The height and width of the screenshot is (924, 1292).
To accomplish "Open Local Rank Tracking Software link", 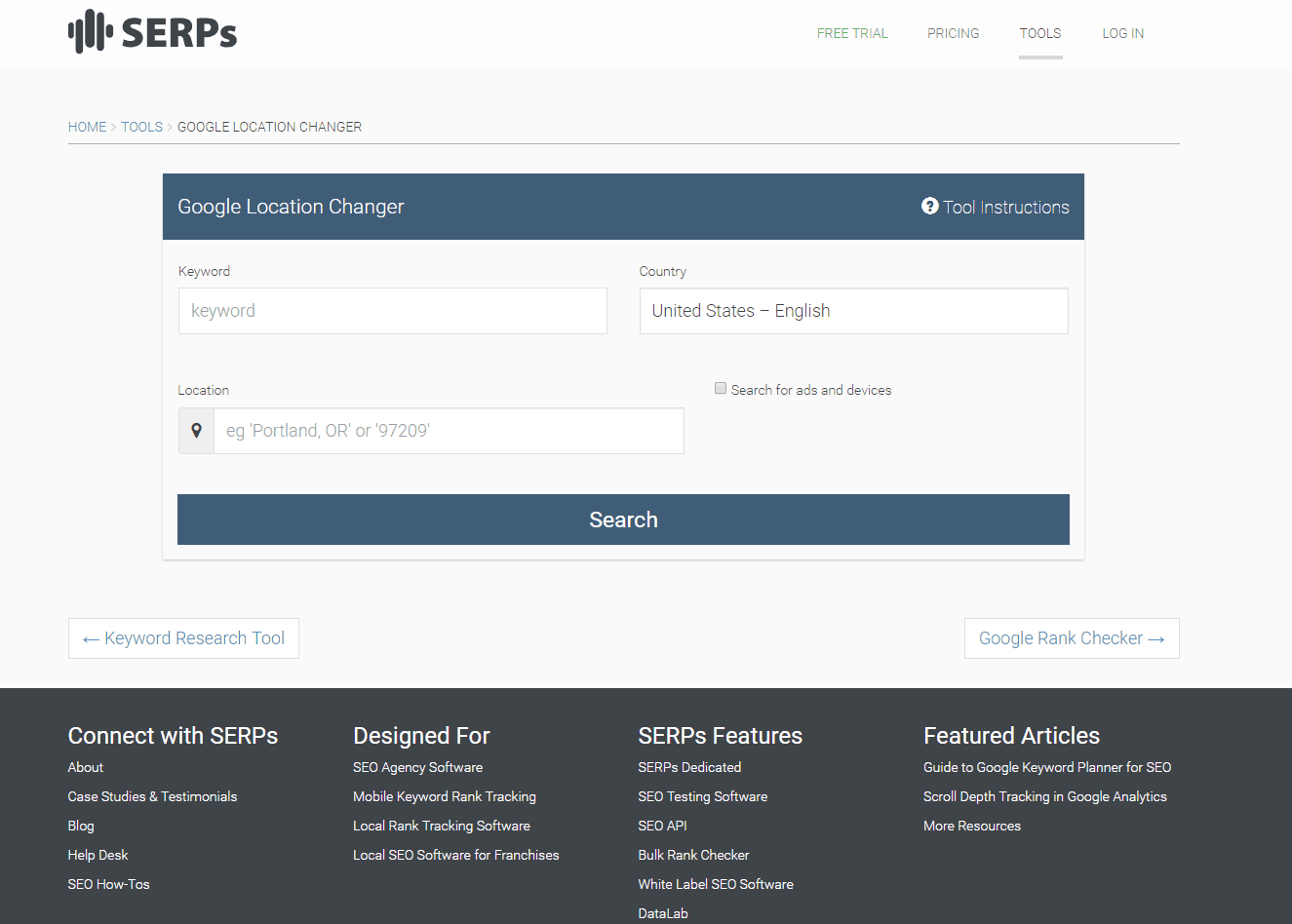I will point(442,826).
